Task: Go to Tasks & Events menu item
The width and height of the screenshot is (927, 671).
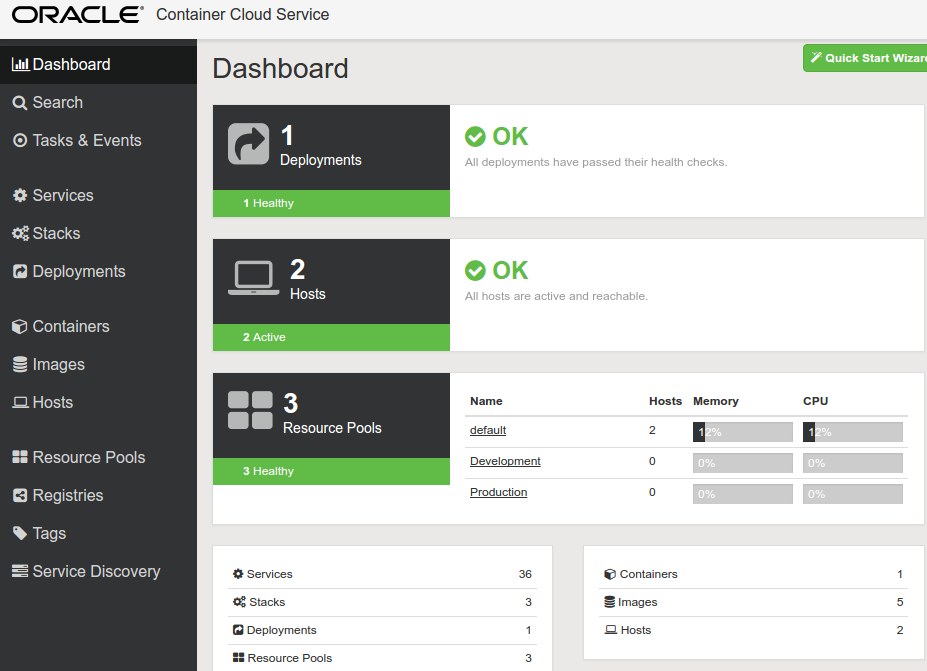Action: click(98, 141)
